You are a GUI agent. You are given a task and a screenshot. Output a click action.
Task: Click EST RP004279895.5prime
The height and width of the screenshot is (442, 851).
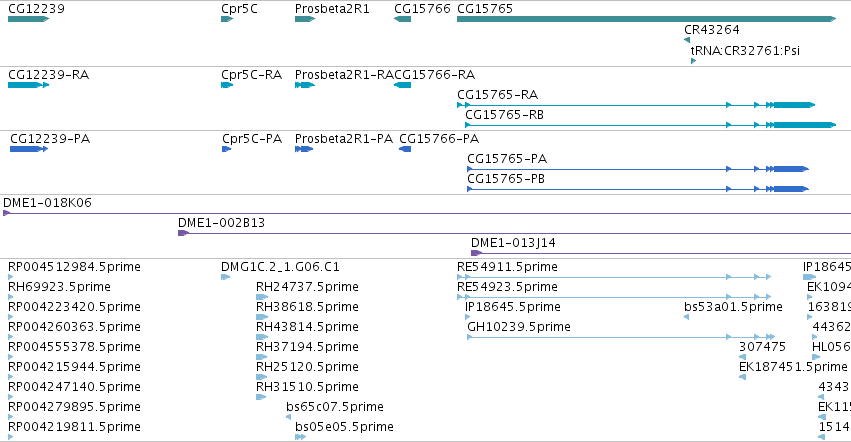[x=74, y=407]
